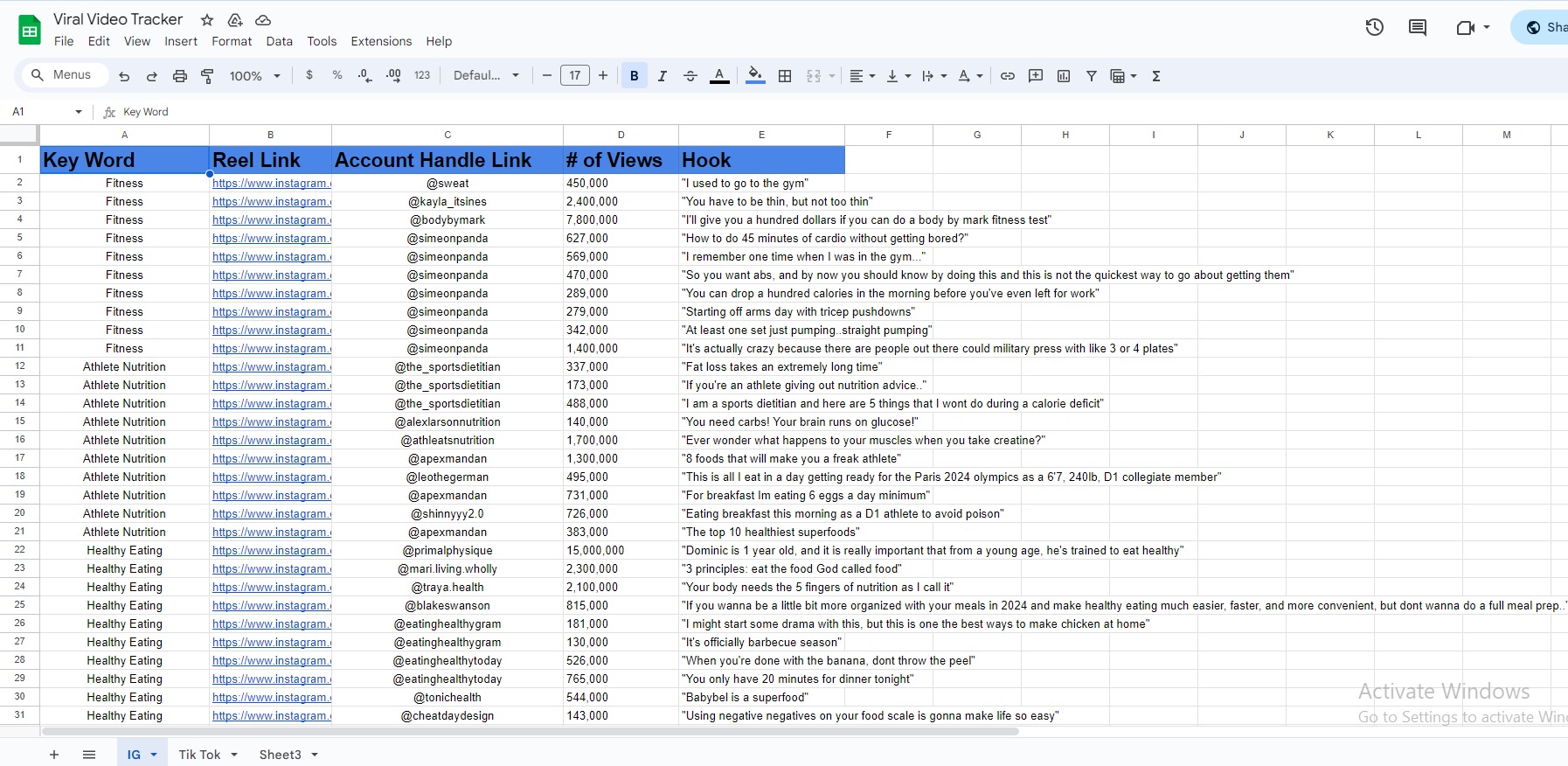Open the font family dropdown

487,76
